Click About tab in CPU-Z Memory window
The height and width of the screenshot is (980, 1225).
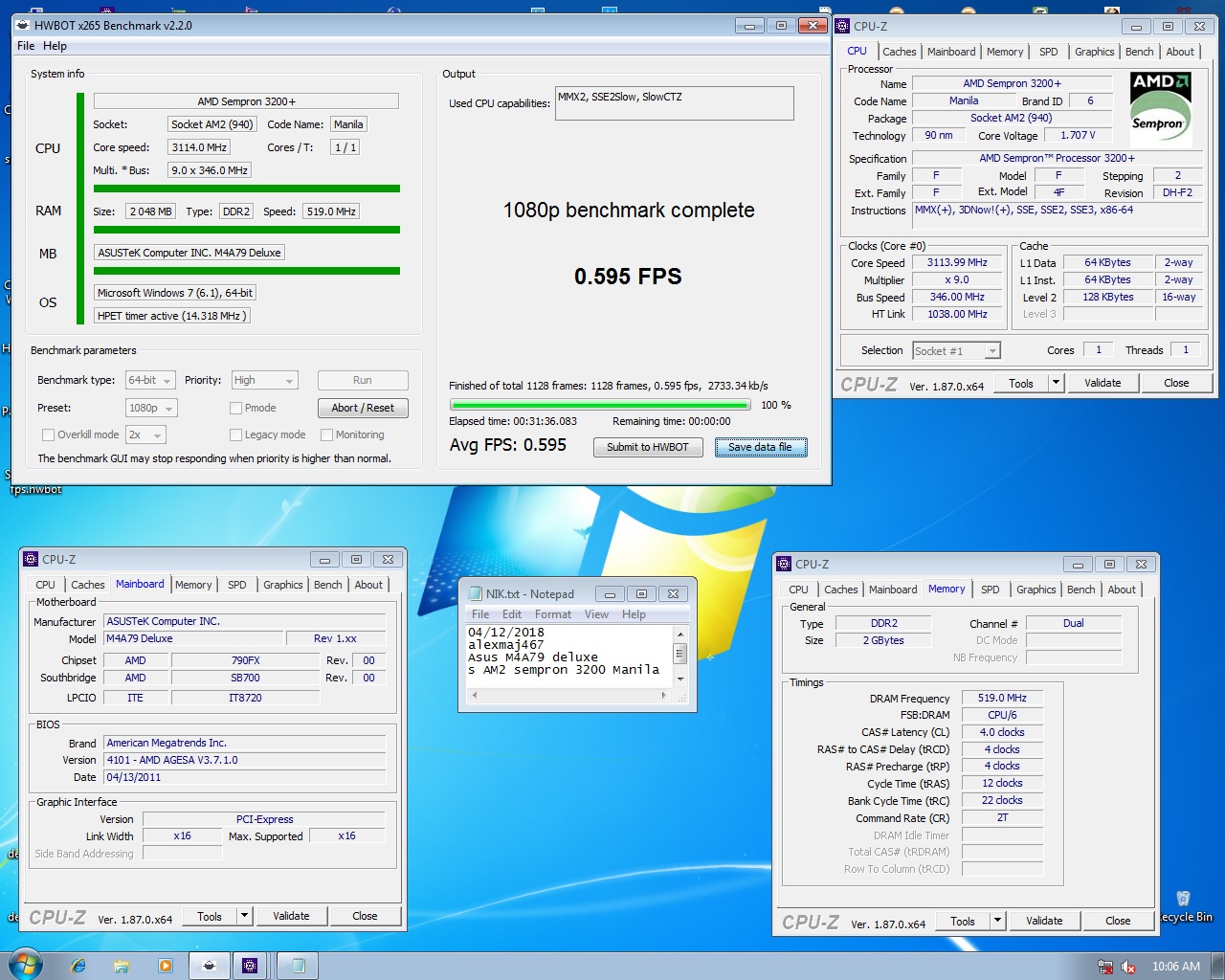(x=1122, y=590)
